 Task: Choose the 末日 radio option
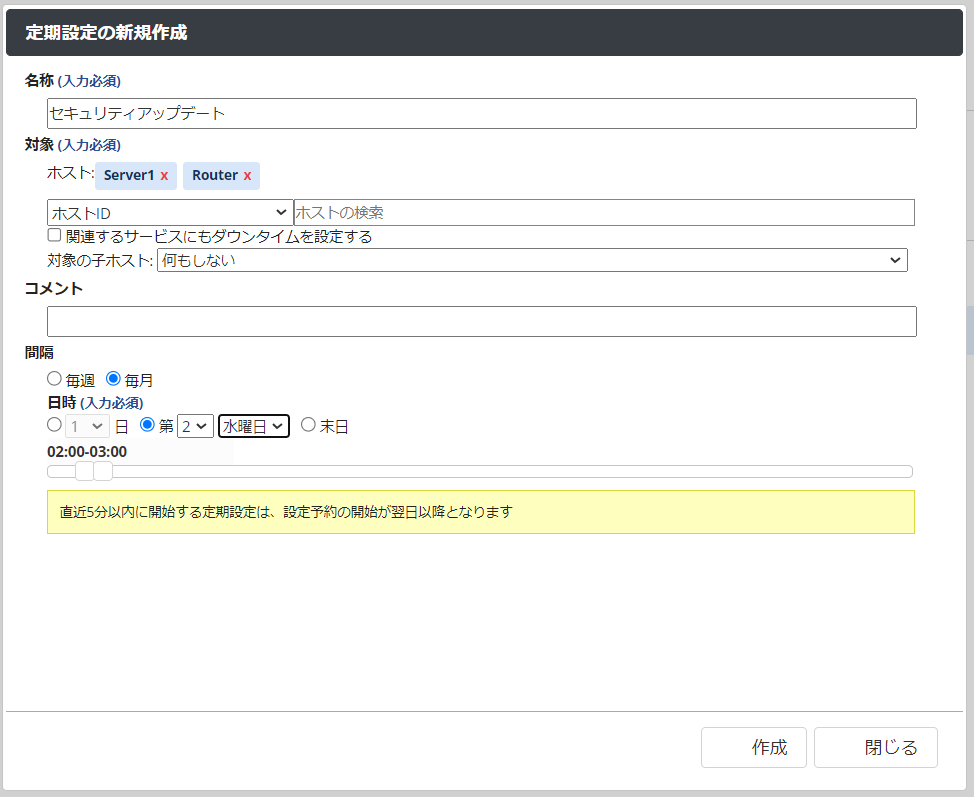(x=308, y=425)
